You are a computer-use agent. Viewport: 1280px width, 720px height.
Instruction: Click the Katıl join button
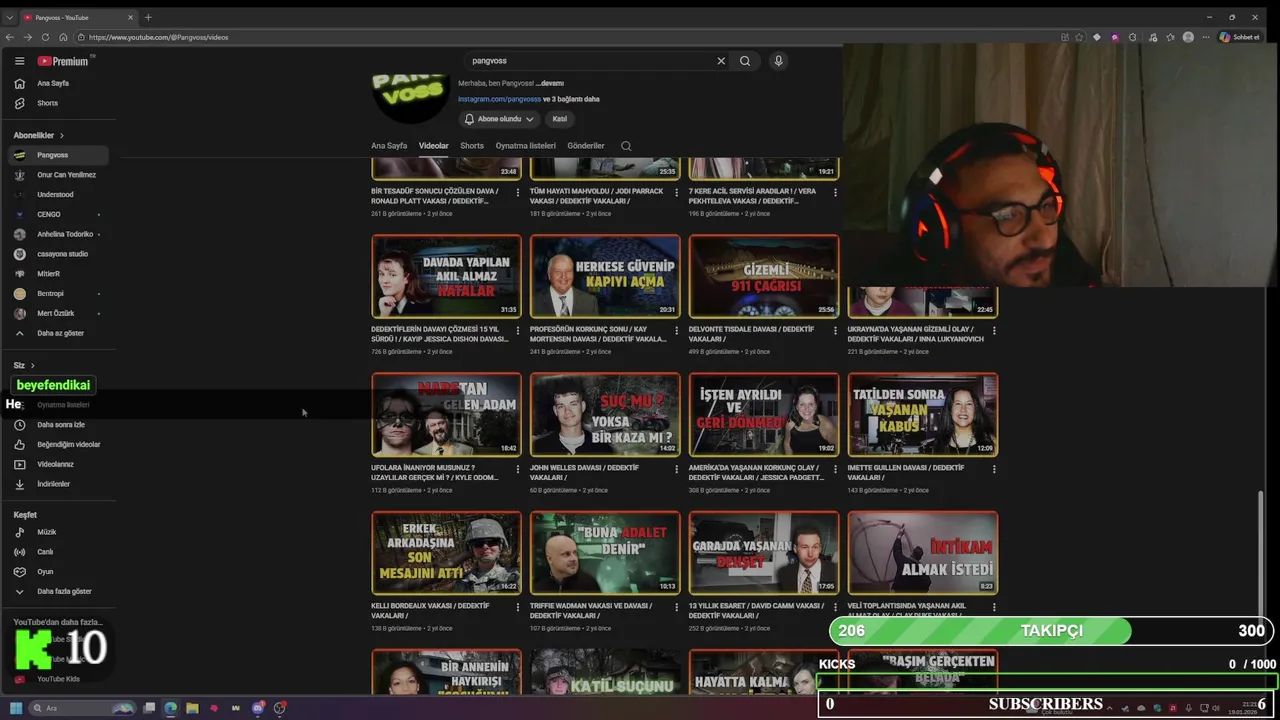click(560, 119)
